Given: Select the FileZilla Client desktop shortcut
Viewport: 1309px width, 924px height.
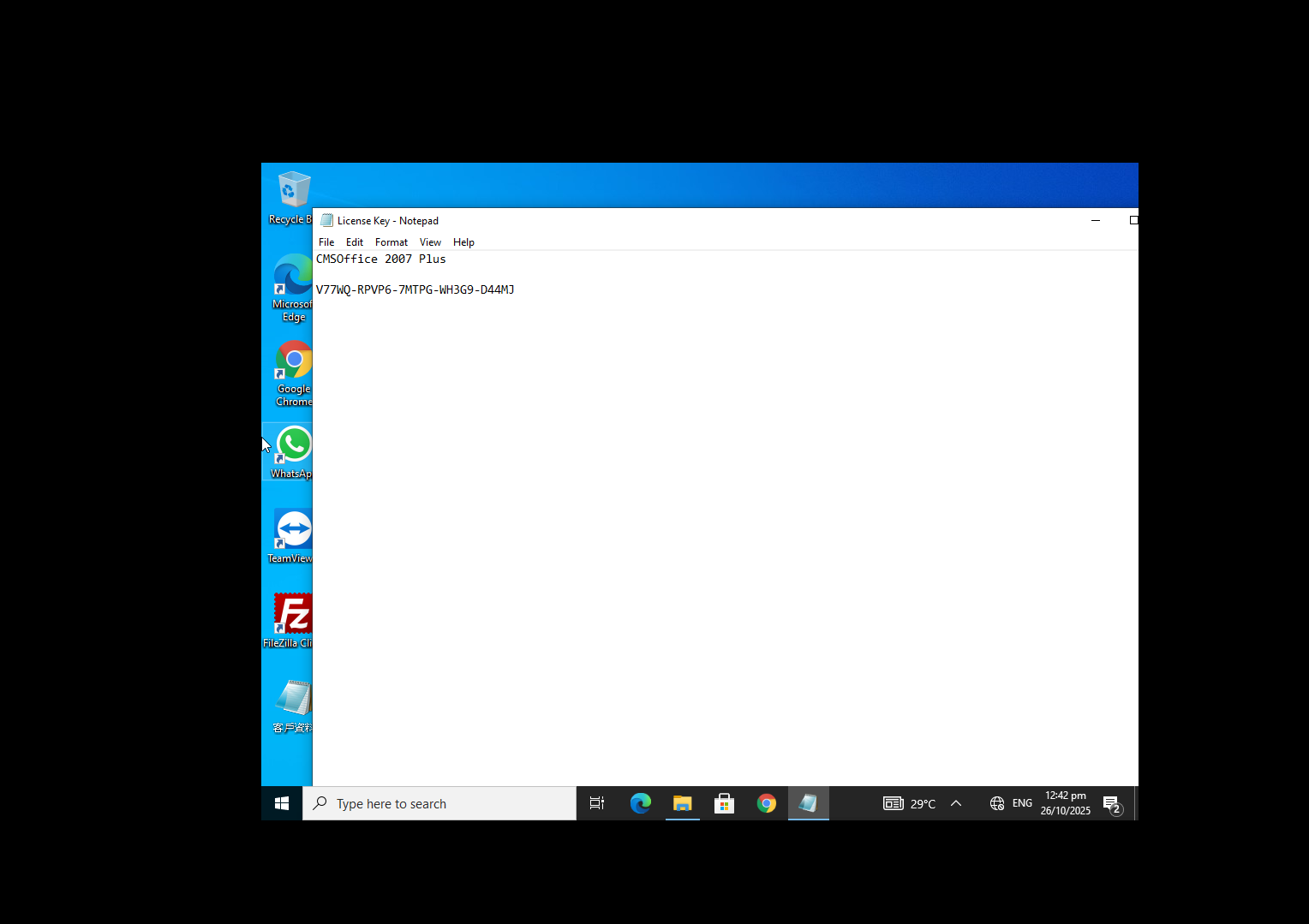Looking at the screenshot, I should tap(290, 621).
